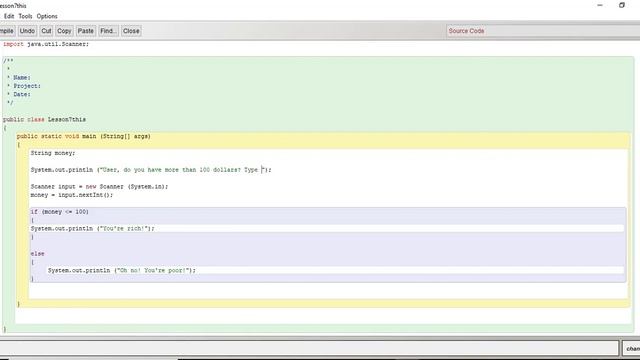Click the money = input.nextInt() line

(x=72, y=195)
